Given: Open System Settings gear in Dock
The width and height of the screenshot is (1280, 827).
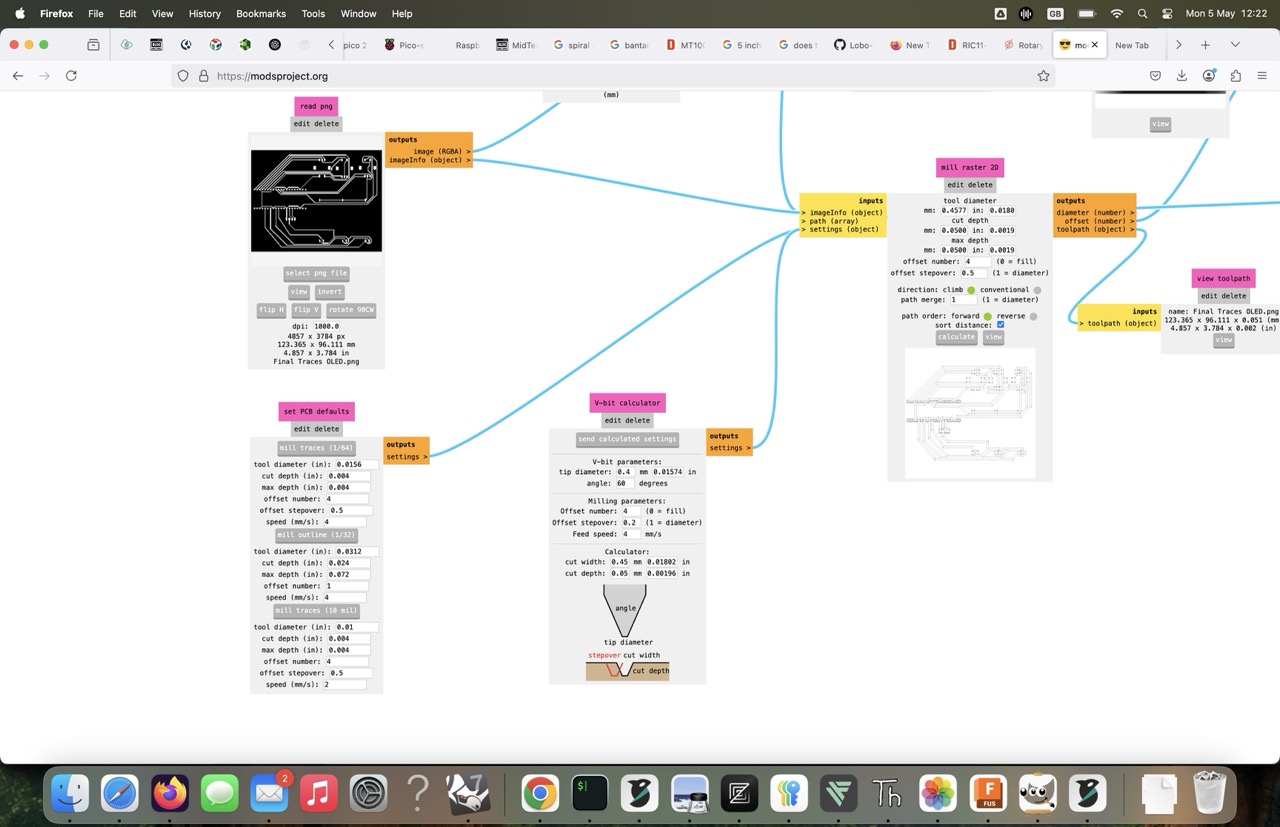Looking at the screenshot, I should 368,794.
